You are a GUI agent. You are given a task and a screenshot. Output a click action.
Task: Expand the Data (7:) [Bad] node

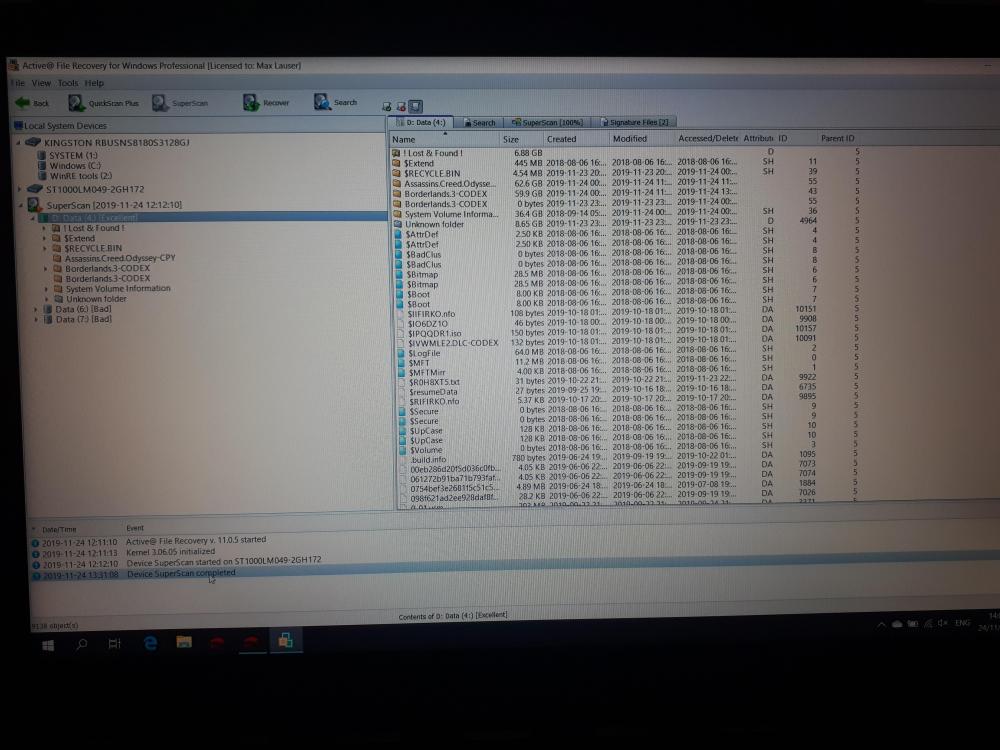point(36,320)
